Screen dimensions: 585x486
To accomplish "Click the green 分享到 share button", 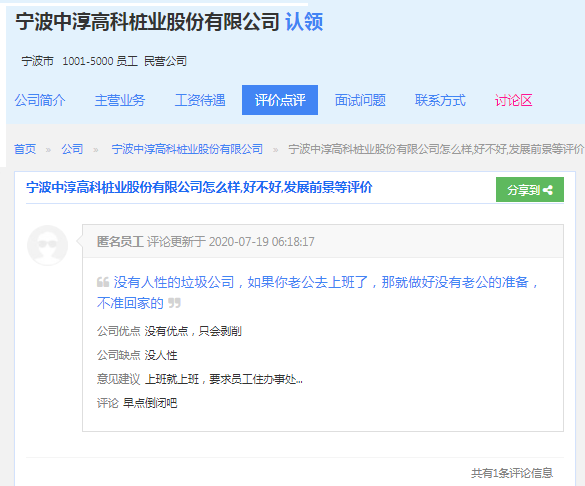I will point(530,189).
